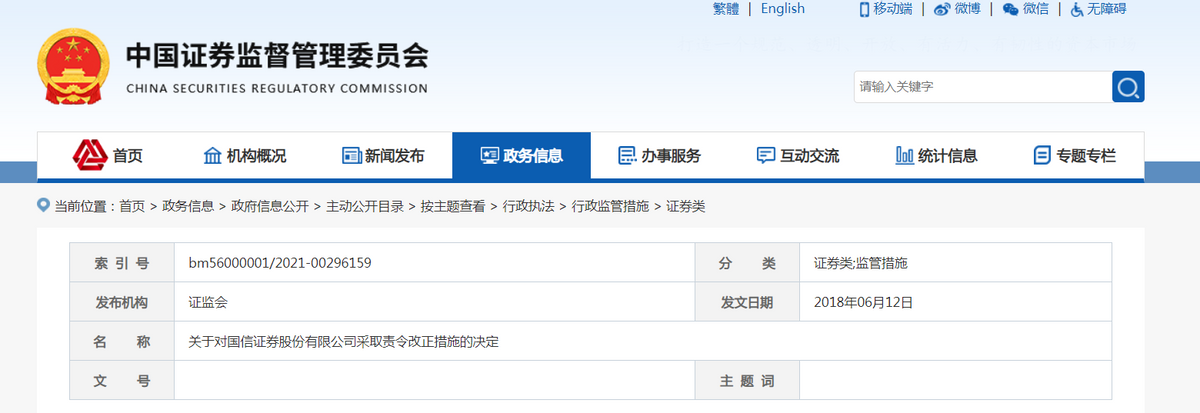Open the 移动端 link
This screenshot has width=1200, height=413.
(x=893, y=9)
